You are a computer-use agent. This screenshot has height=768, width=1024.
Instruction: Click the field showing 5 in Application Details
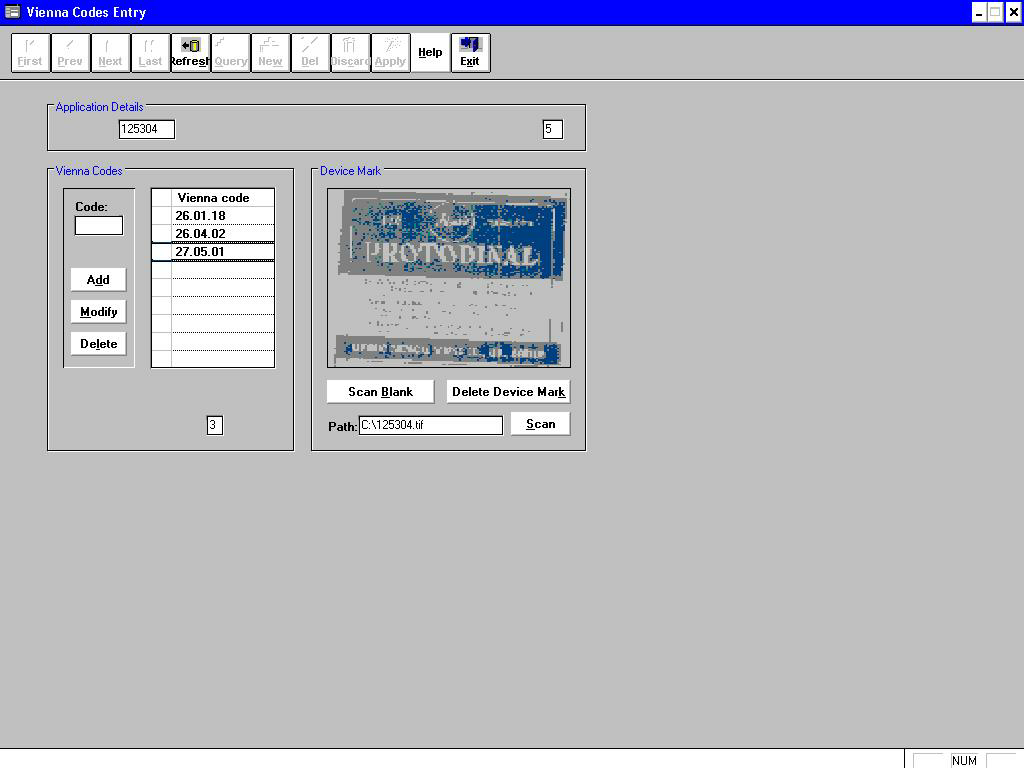click(552, 129)
